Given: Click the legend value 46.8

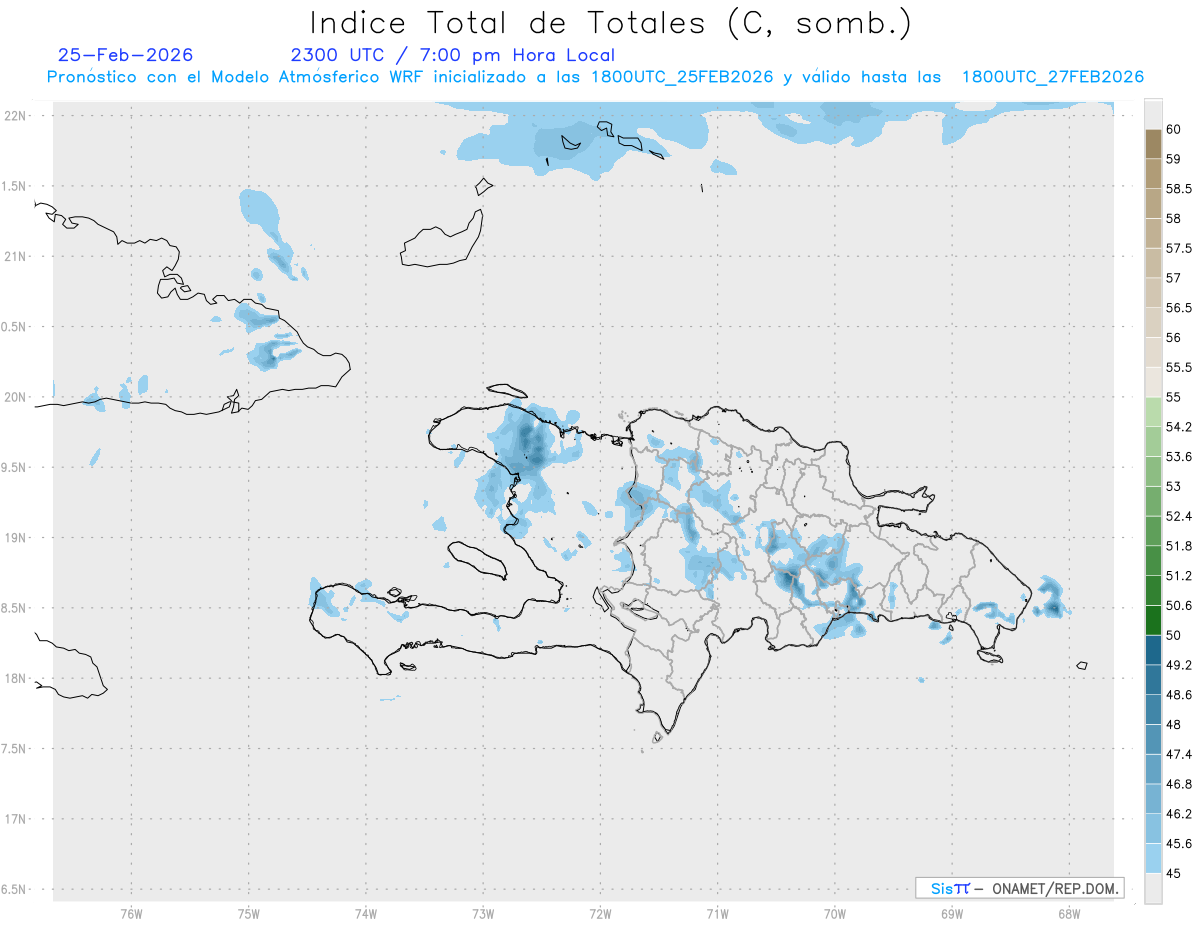Looking at the screenshot, I should pos(1179,784).
